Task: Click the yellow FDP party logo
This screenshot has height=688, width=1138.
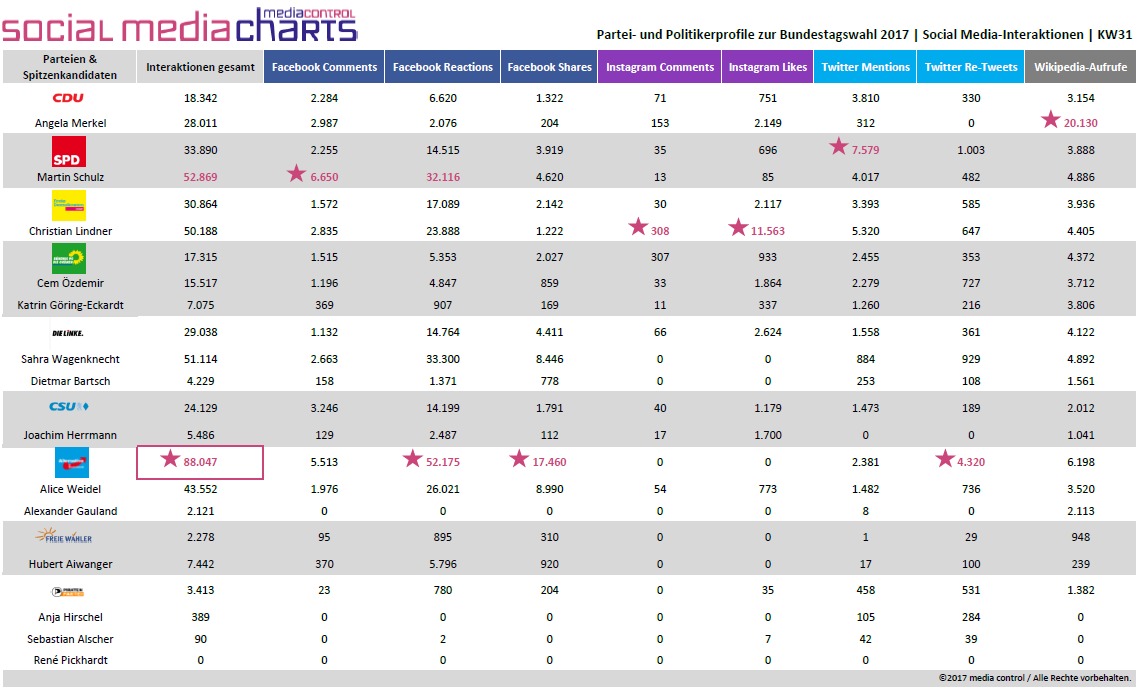Action: click(x=69, y=205)
